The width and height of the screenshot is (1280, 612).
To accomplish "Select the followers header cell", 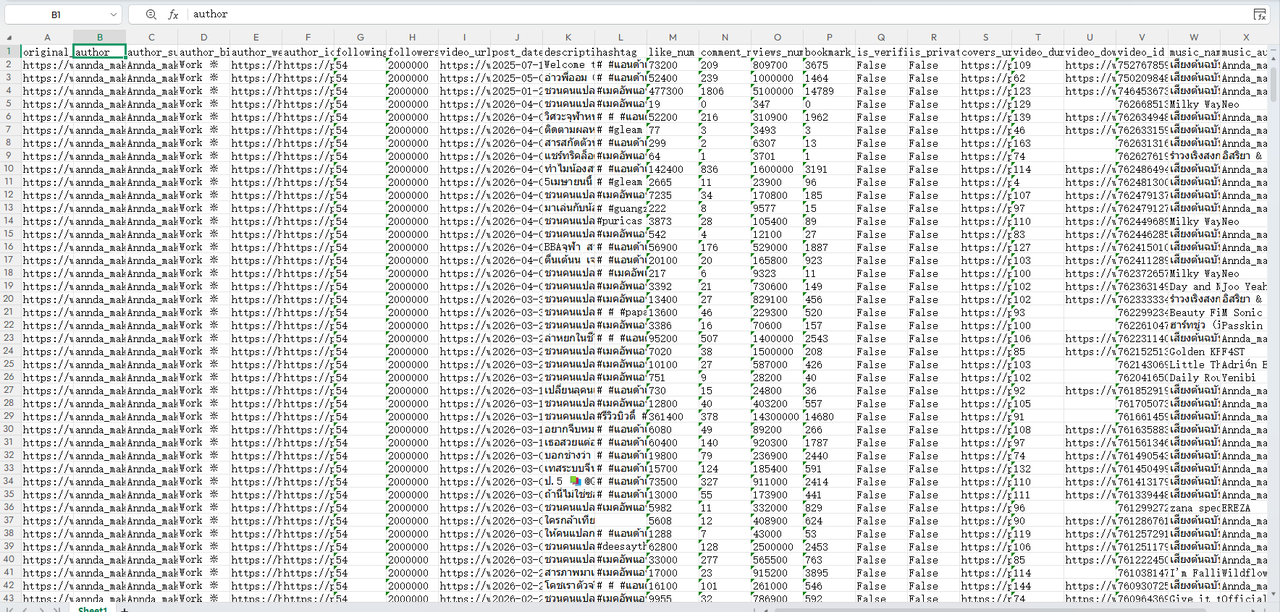I will click(x=412, y=51).
